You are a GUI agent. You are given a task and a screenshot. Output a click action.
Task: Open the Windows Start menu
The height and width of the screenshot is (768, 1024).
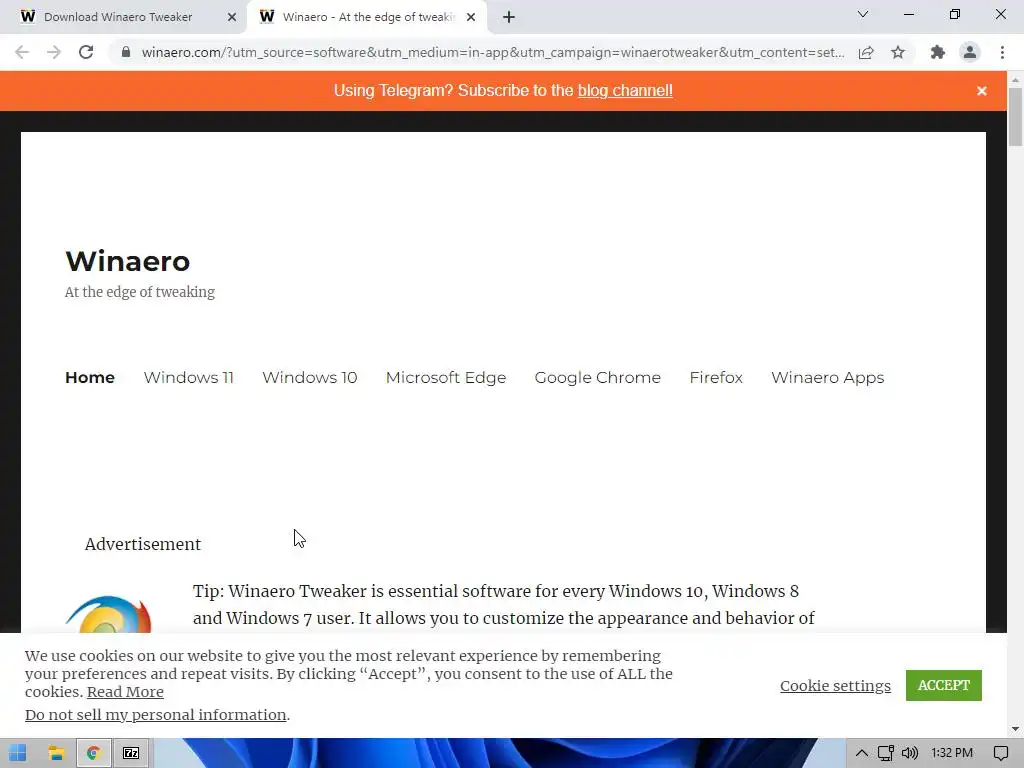pyautogui.click(x=18, y=753)
